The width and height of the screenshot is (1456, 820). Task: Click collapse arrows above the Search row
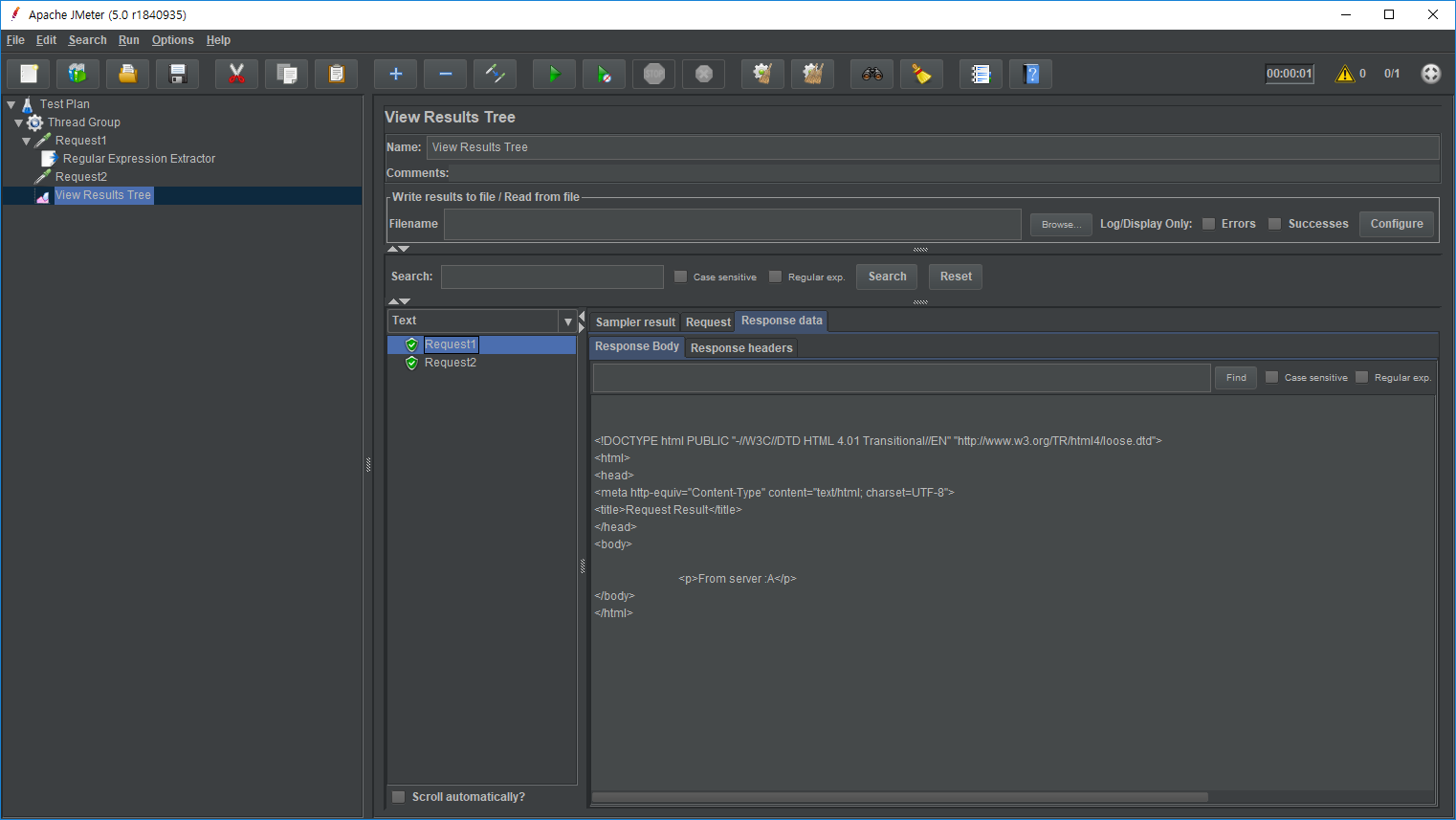coord(398,249)
